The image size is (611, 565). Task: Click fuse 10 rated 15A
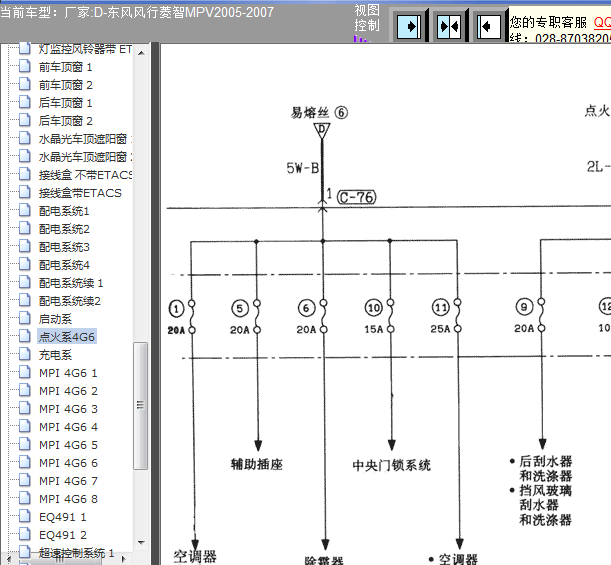[380, 317]
